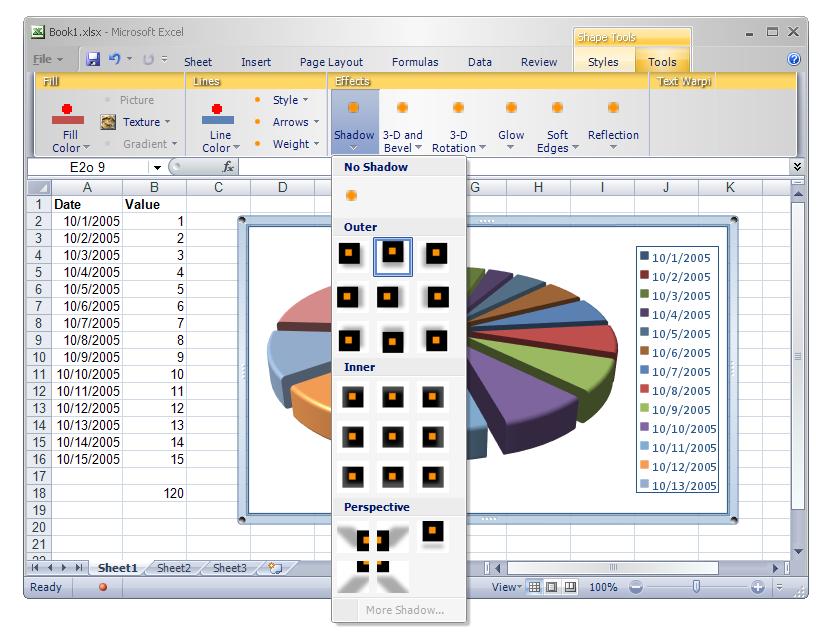Expand the Name Box dropdown arrow
The width and height of the screenshot is (826, 642).
(157, 167)
